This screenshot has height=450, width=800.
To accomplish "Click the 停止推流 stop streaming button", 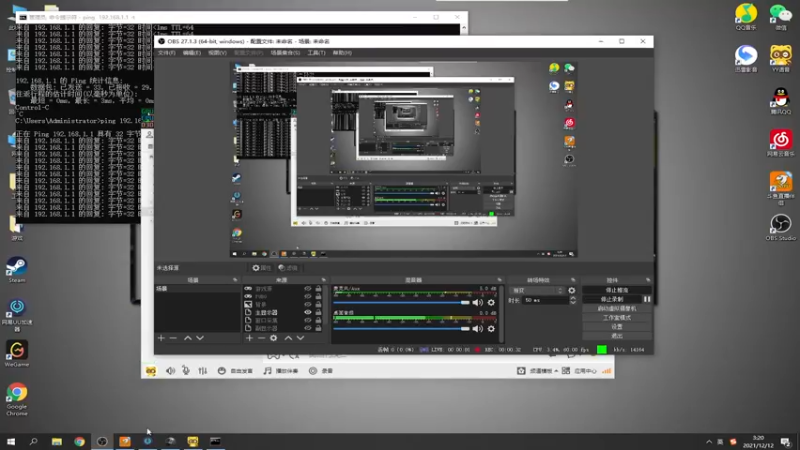I will click(617, 290).
